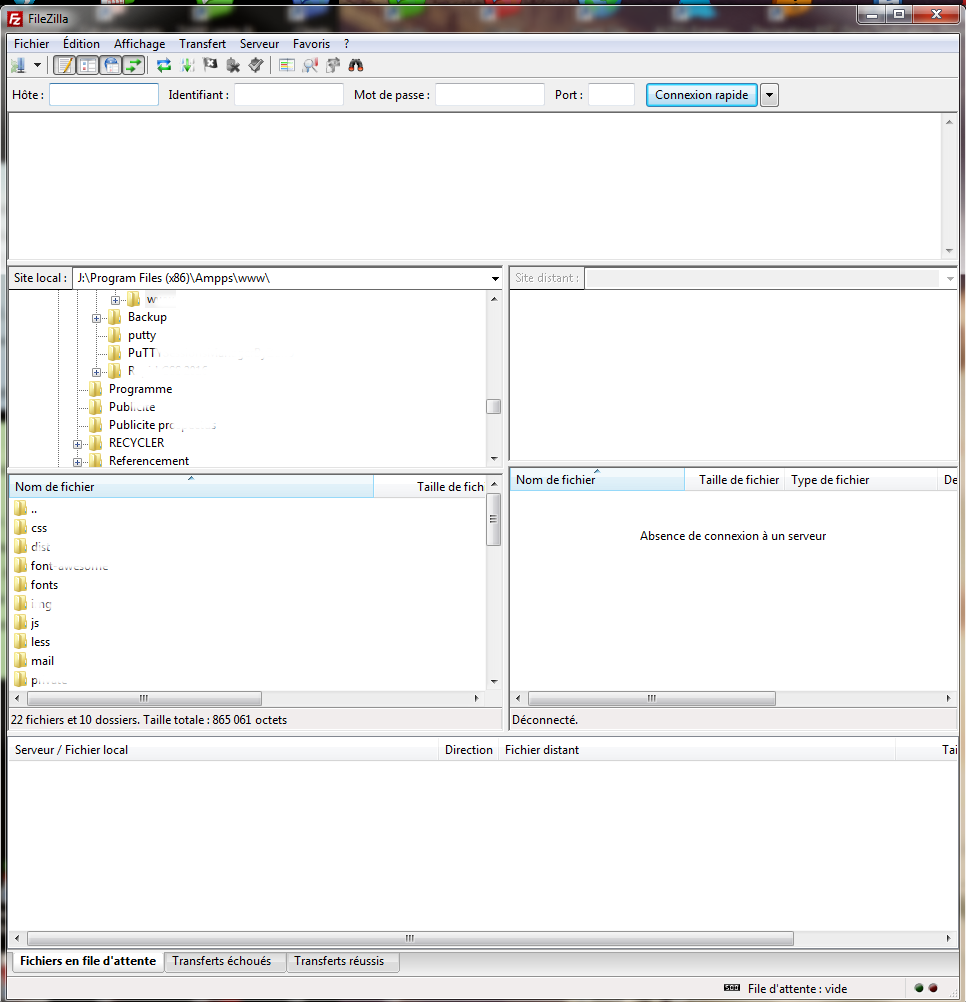Viewport: 966px width, 1002px height.
Task: Sort remote list by Type de fichier
Action: (x=861, y=479)
